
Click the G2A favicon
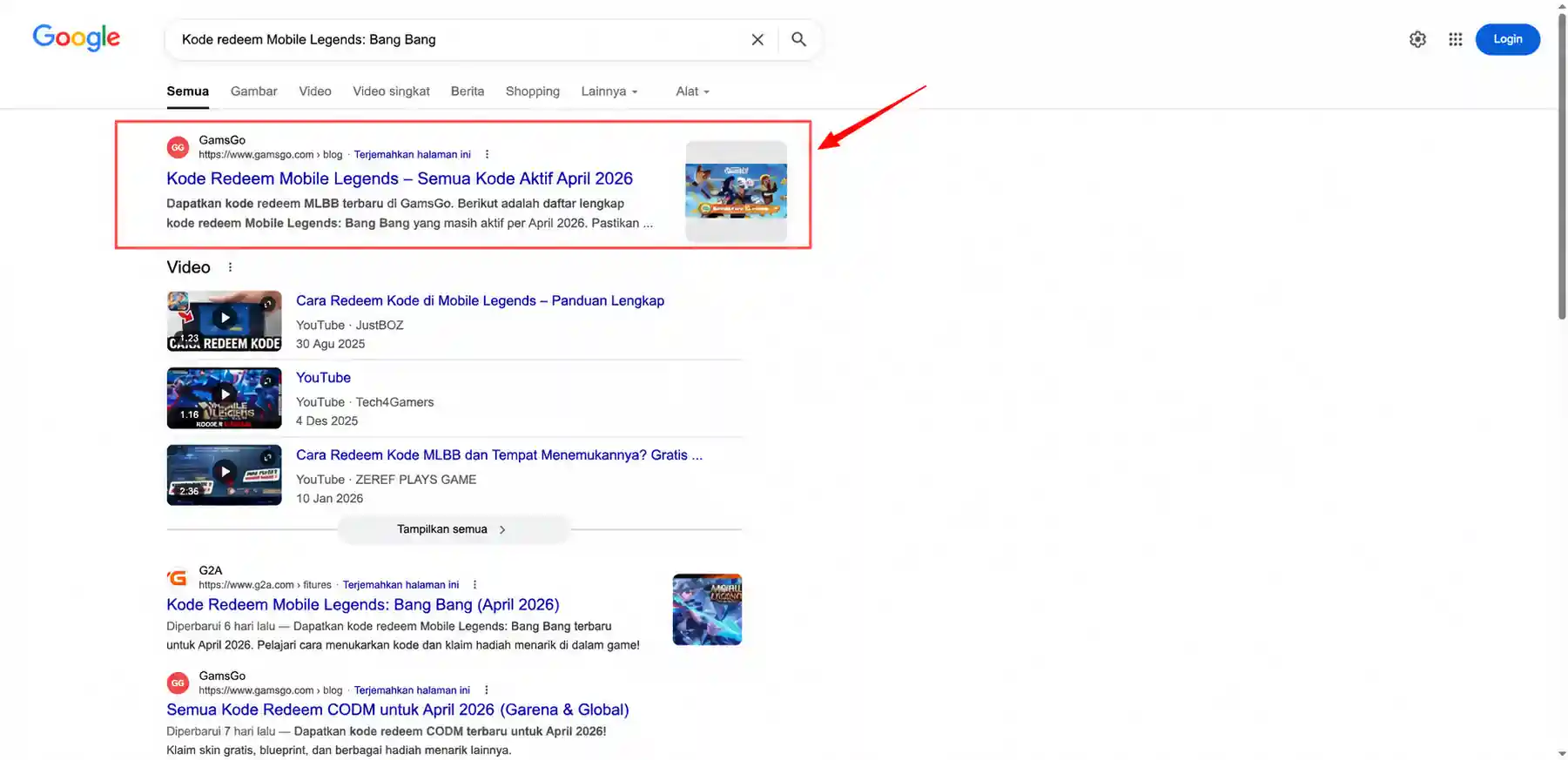(178, 577)
